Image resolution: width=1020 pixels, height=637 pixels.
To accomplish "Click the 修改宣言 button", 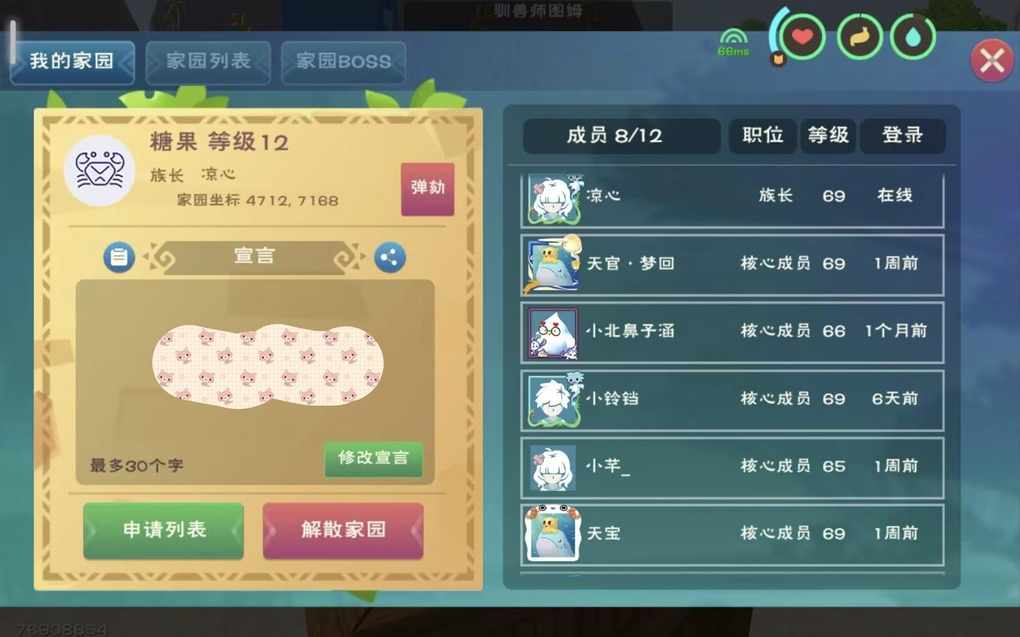I will click(x=373, y=458).
